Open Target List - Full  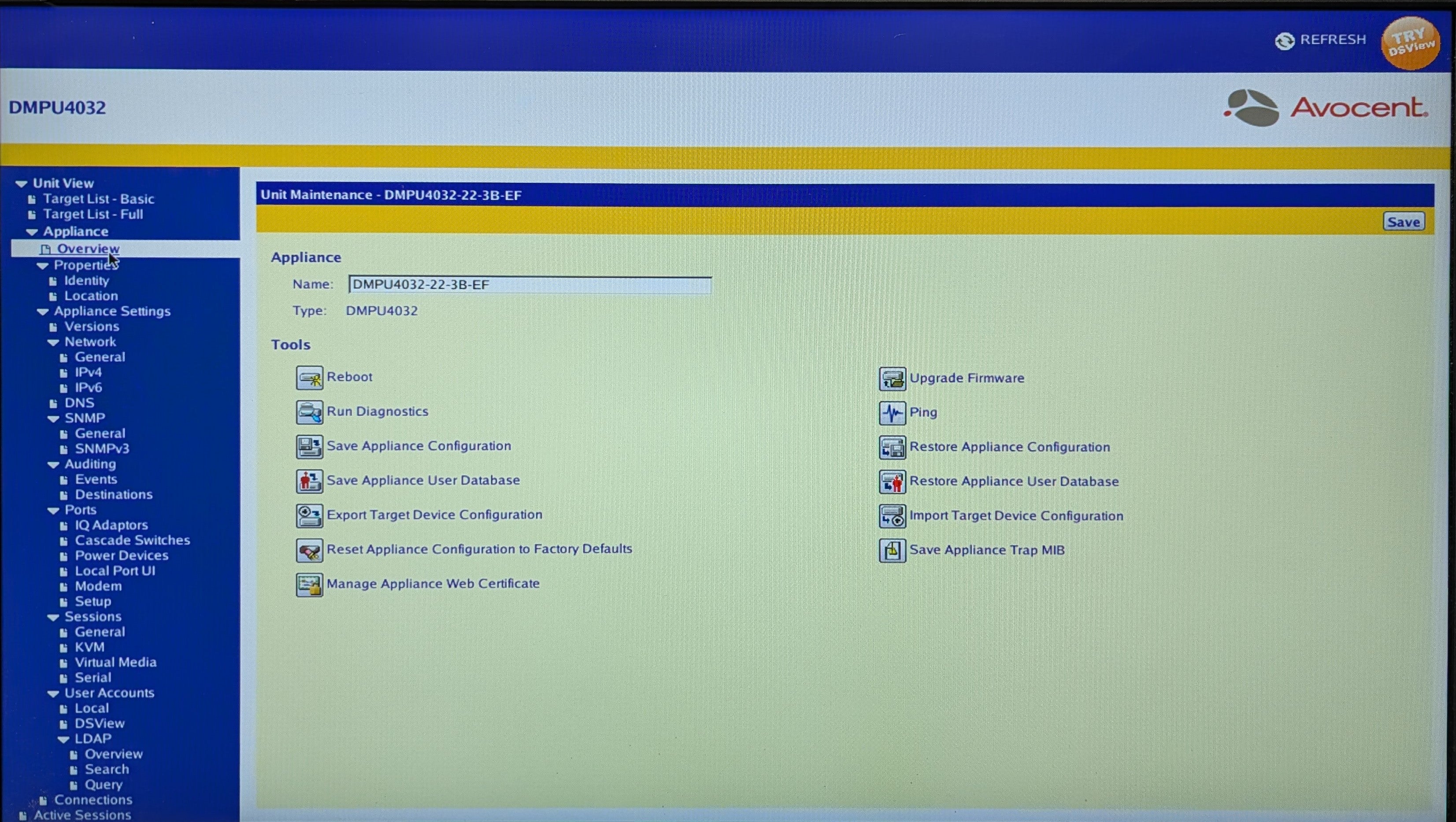(x=93, y=214)
